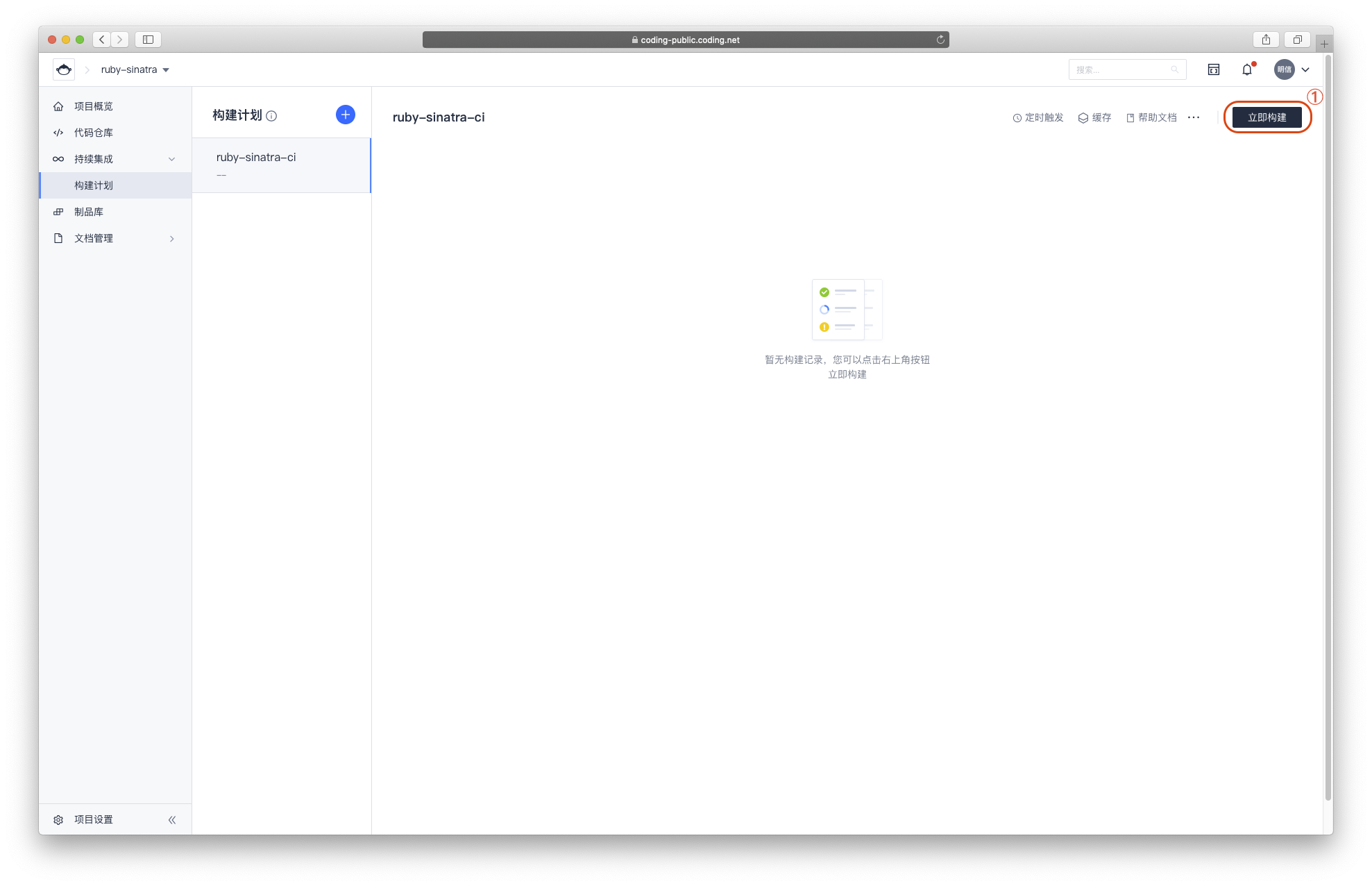
Task: Click the 定时触发 option
Action: click(x=1038, y=117)
